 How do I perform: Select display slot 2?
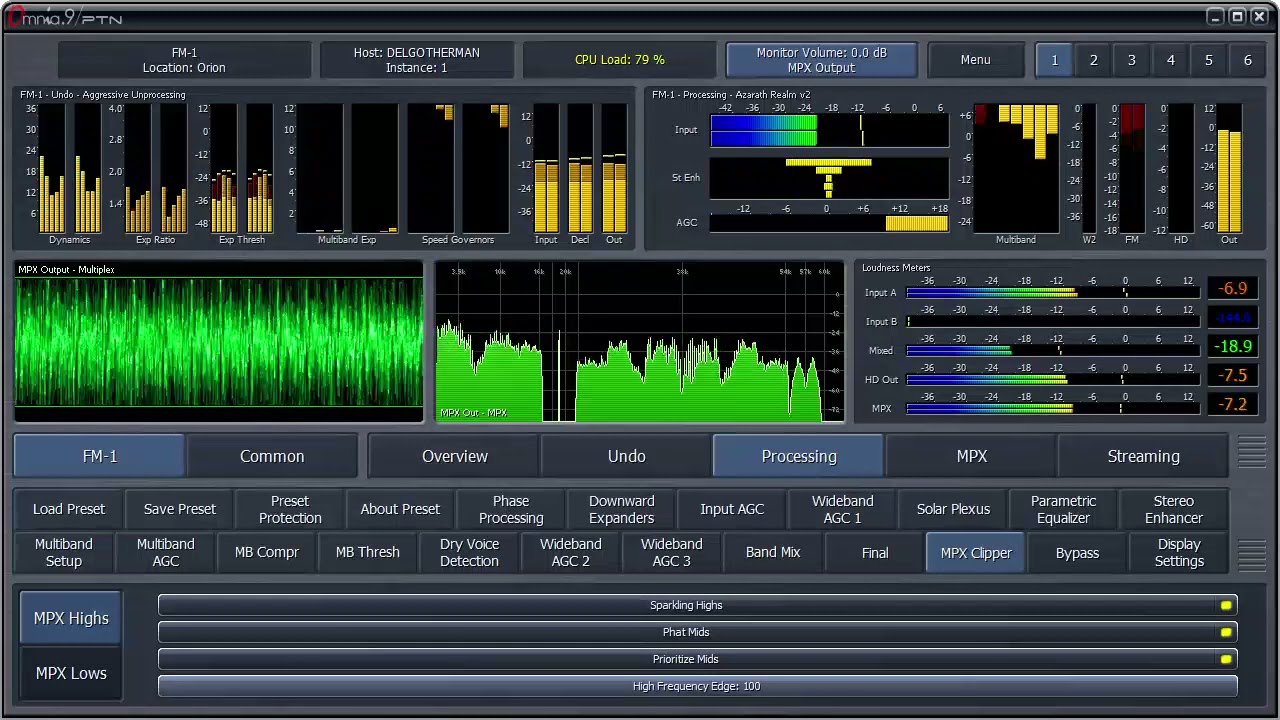1093,60
